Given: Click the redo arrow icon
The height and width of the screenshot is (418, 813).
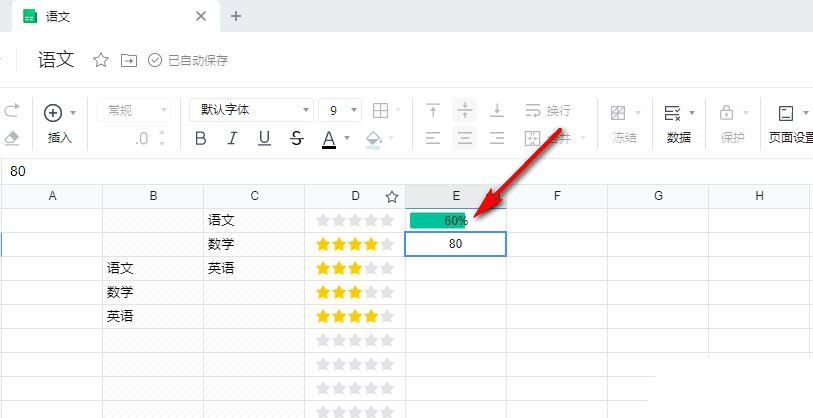Looking at the screenshot, I should pos(12,111).
